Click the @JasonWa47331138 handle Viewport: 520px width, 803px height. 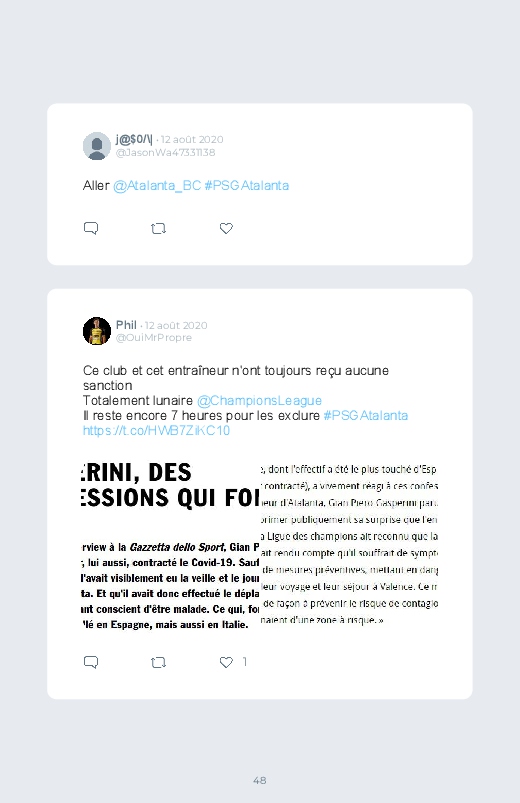coord(165,153)
